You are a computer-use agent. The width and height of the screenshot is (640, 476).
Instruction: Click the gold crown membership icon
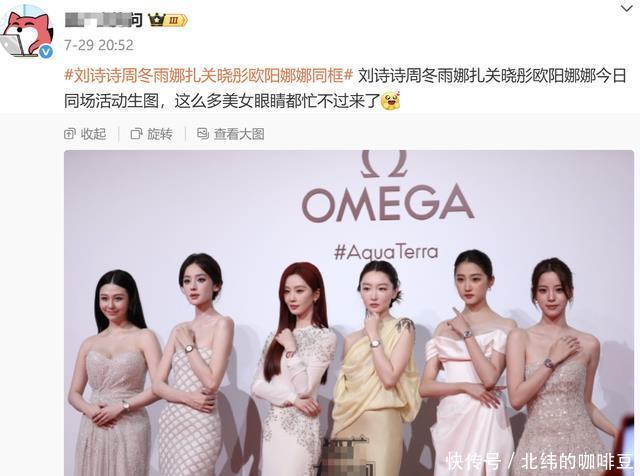click(x=156, y=20)
